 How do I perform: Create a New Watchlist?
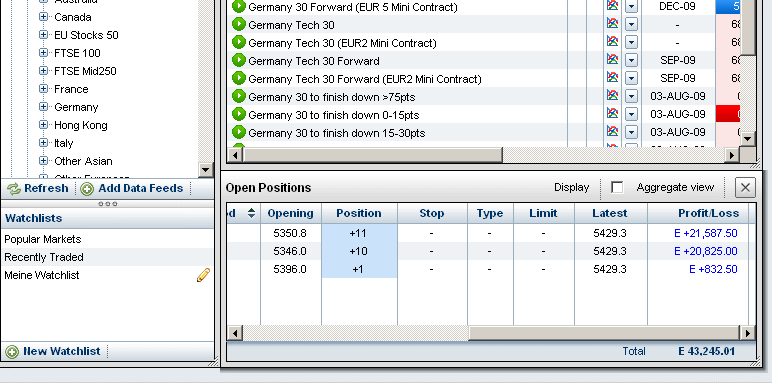pyautogui.click(x=53, y=351)
